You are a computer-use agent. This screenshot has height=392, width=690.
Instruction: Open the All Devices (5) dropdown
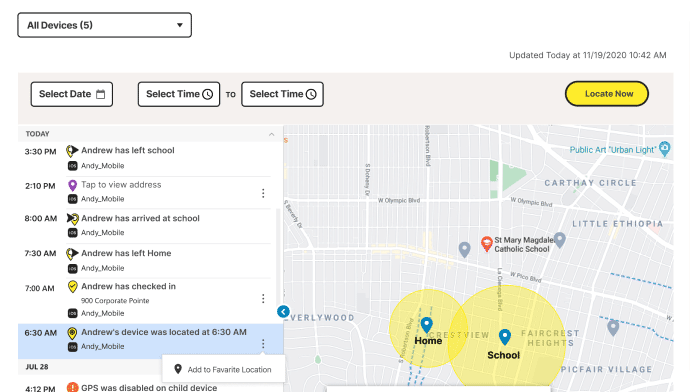click(x=104, y=25)
